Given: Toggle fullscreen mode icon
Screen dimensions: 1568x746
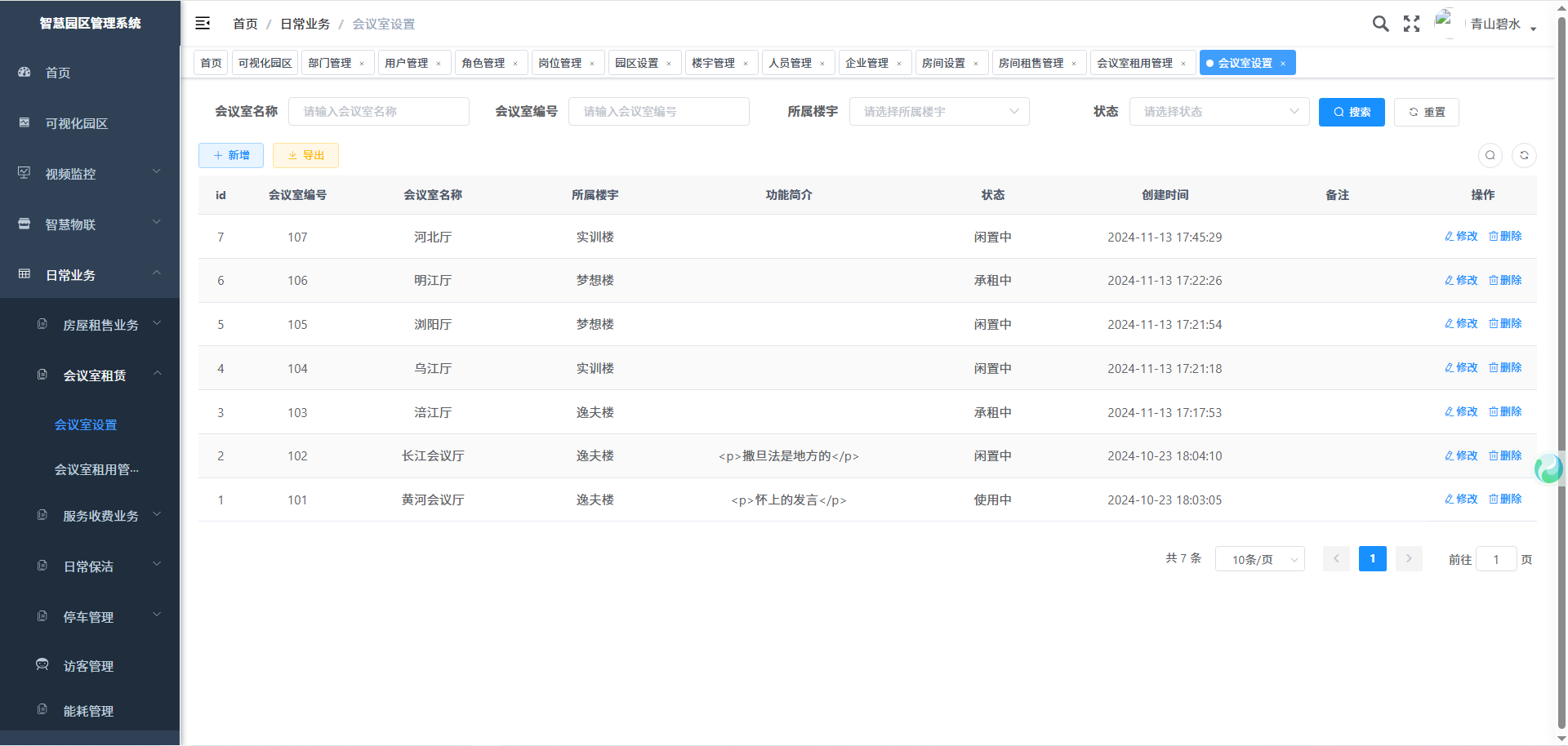Looking at the screenshot, I should (x=1411, y=24).
